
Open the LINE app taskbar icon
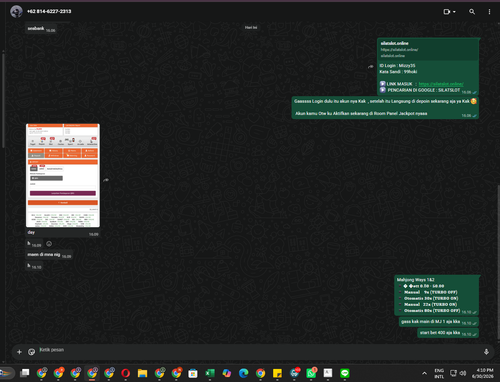coord(345,373)
